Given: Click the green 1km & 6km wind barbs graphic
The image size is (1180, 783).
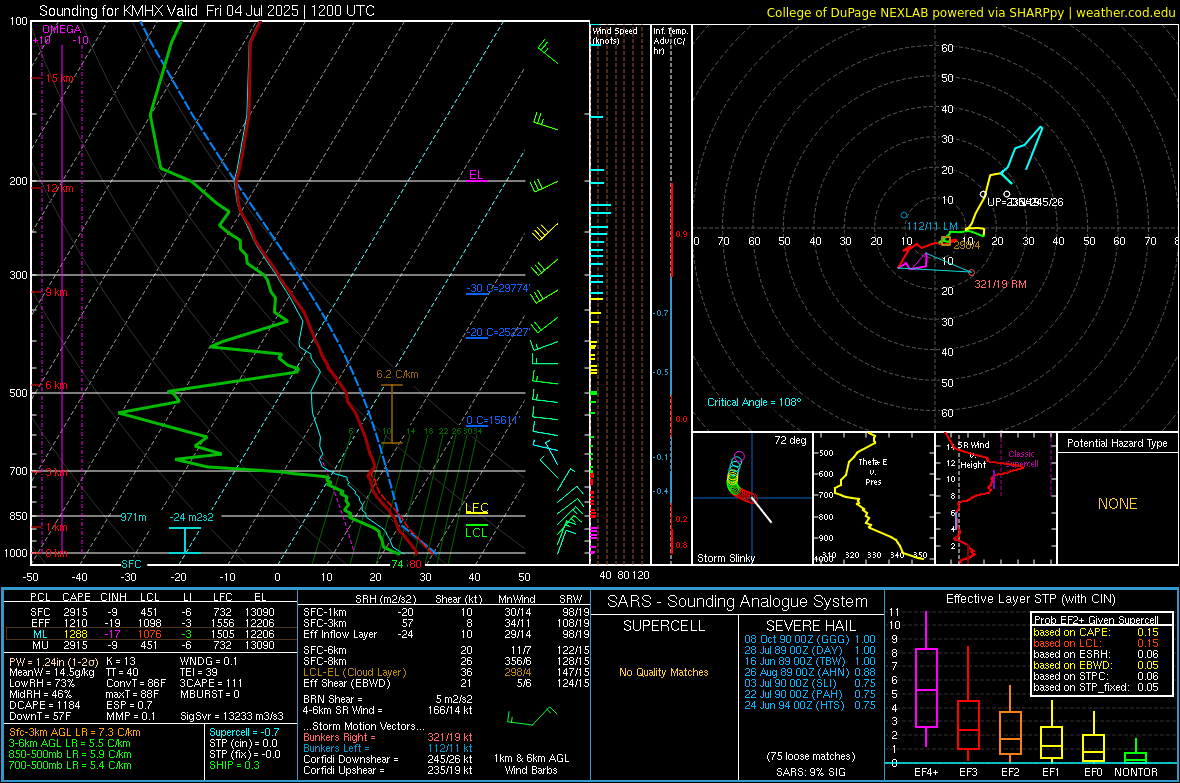Looking at the screenshot, I should click(531, 717).
